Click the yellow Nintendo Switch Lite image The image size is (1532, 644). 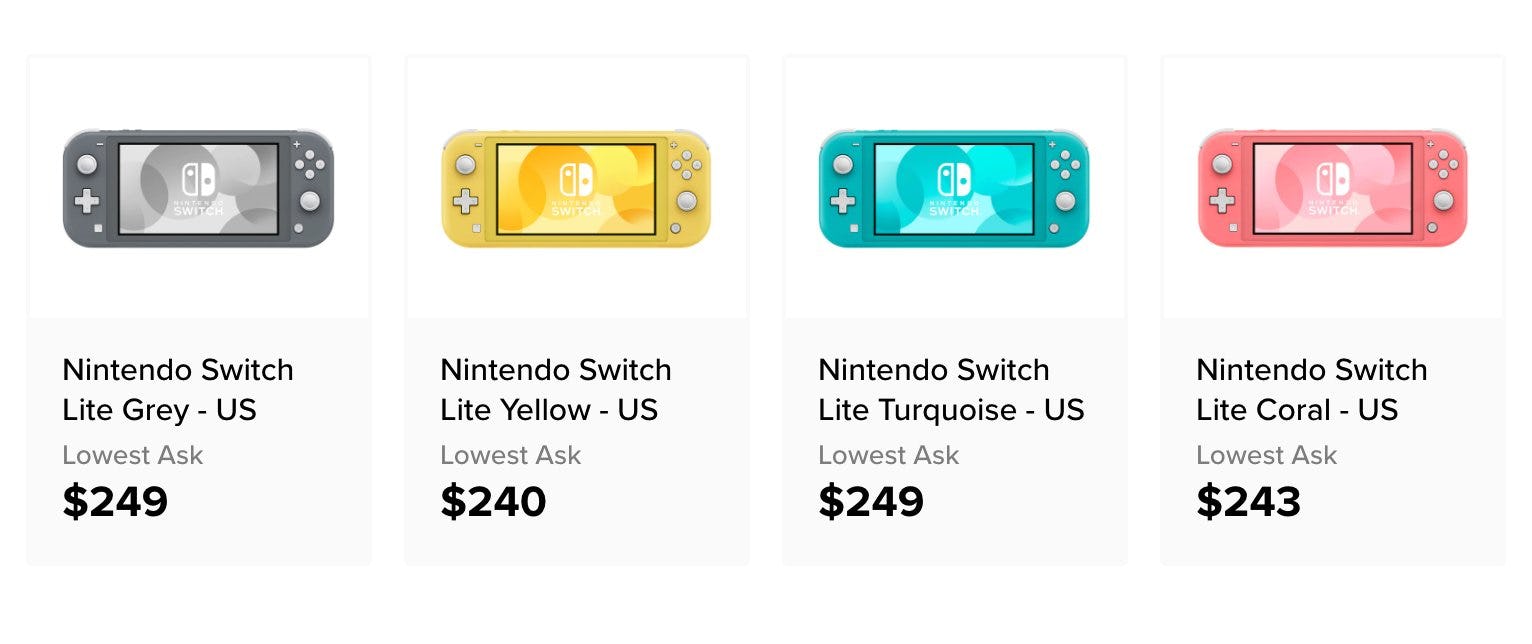(x=576, y=188)
